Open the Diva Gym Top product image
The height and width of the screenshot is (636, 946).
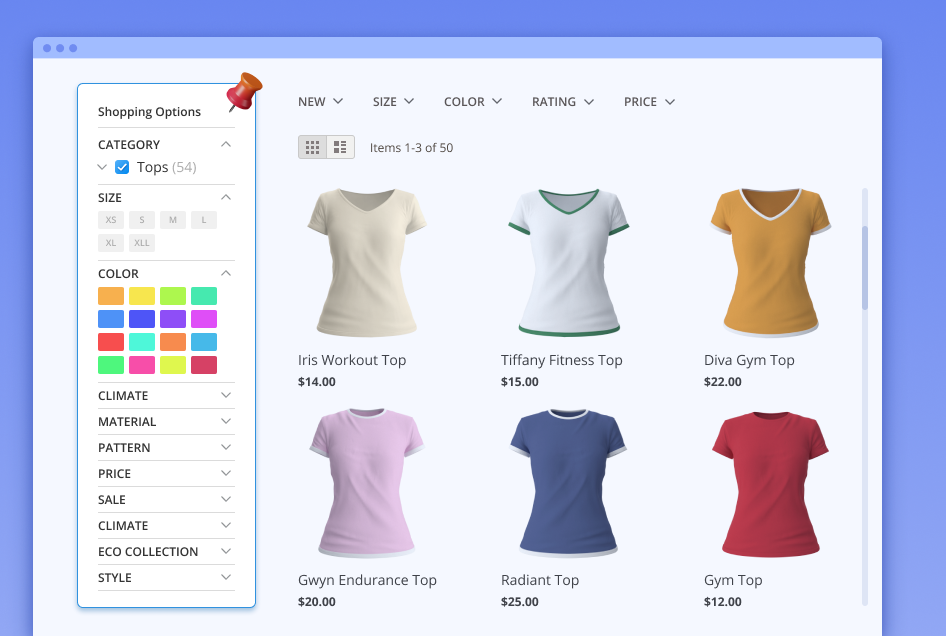tap(769, 262)
